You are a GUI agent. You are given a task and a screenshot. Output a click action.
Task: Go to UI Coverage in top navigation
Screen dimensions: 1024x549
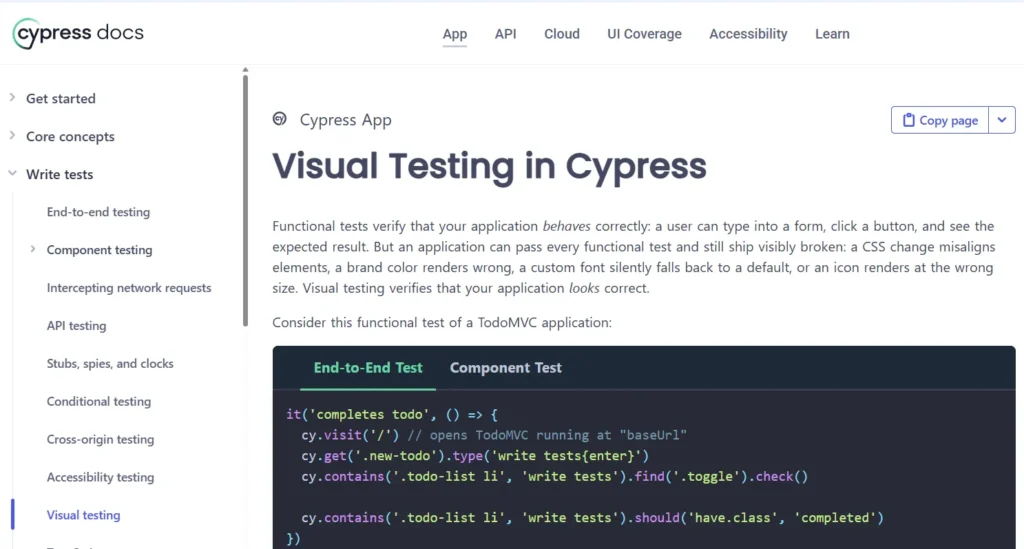(x=644, y=34)
